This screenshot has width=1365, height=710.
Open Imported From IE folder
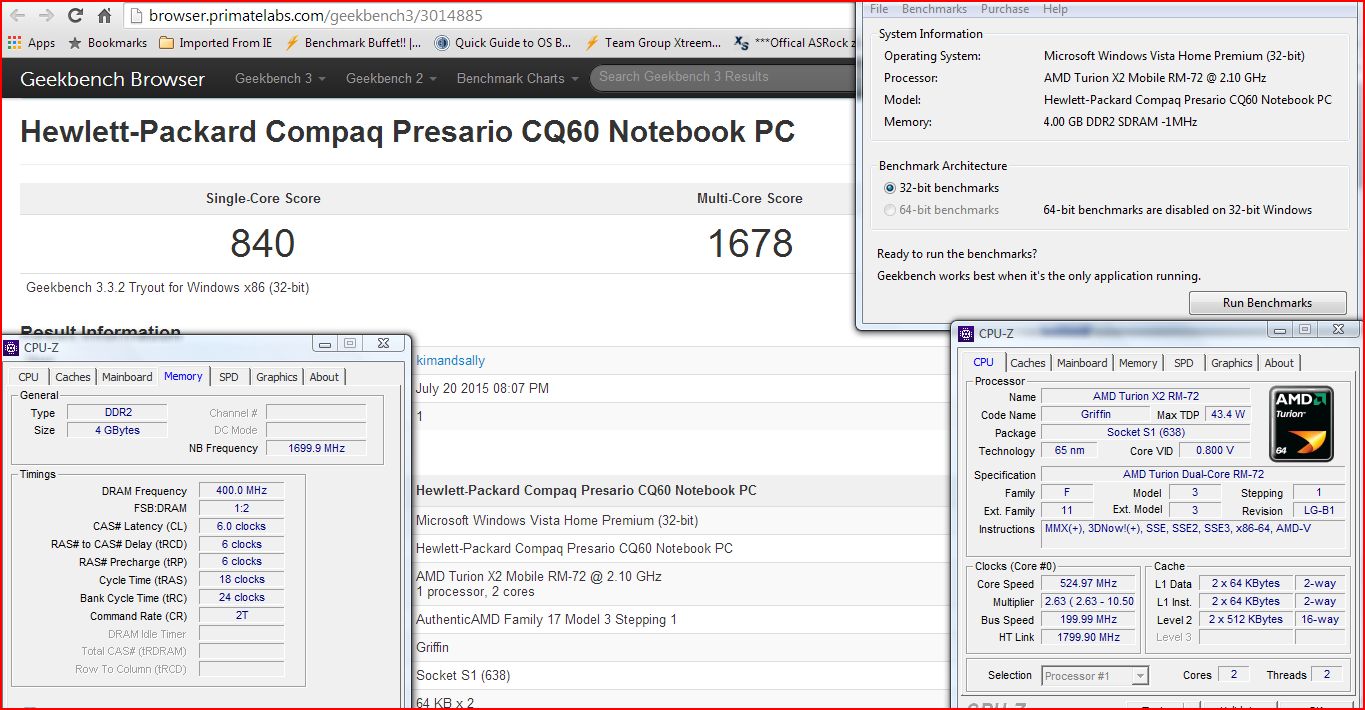(x=215, y=43)
